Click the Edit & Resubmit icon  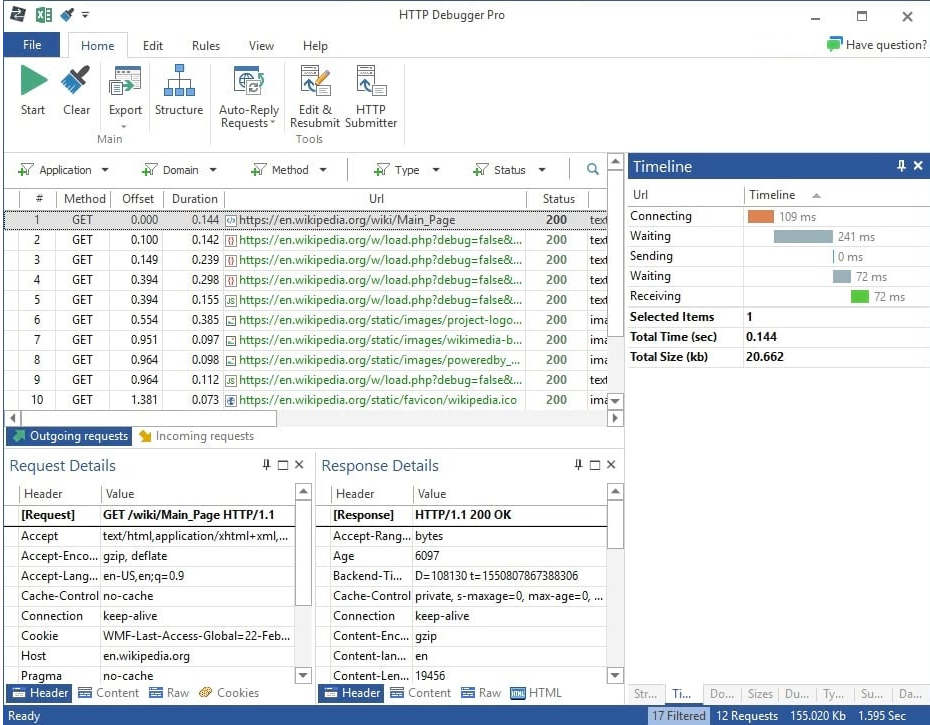coord(315,82)
